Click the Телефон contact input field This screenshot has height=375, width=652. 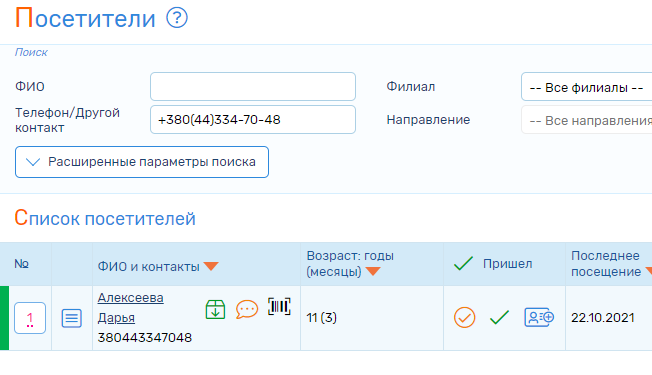253,120
